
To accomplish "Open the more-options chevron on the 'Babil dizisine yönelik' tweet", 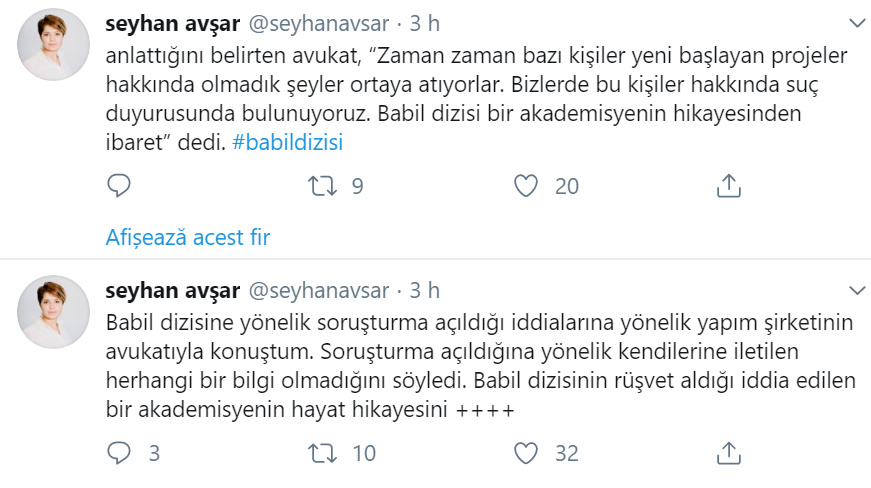I will (856, 291).
